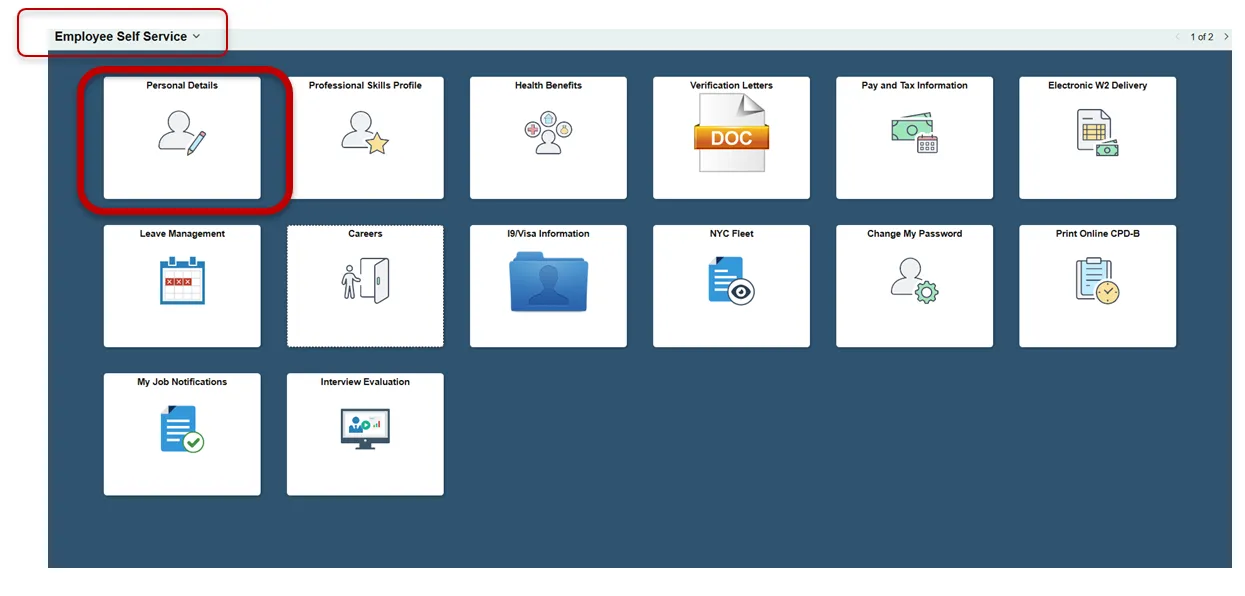Screen dimensions: 1245x596
Task: Click the "Change My Password" tile title
Action: [914, 234]
